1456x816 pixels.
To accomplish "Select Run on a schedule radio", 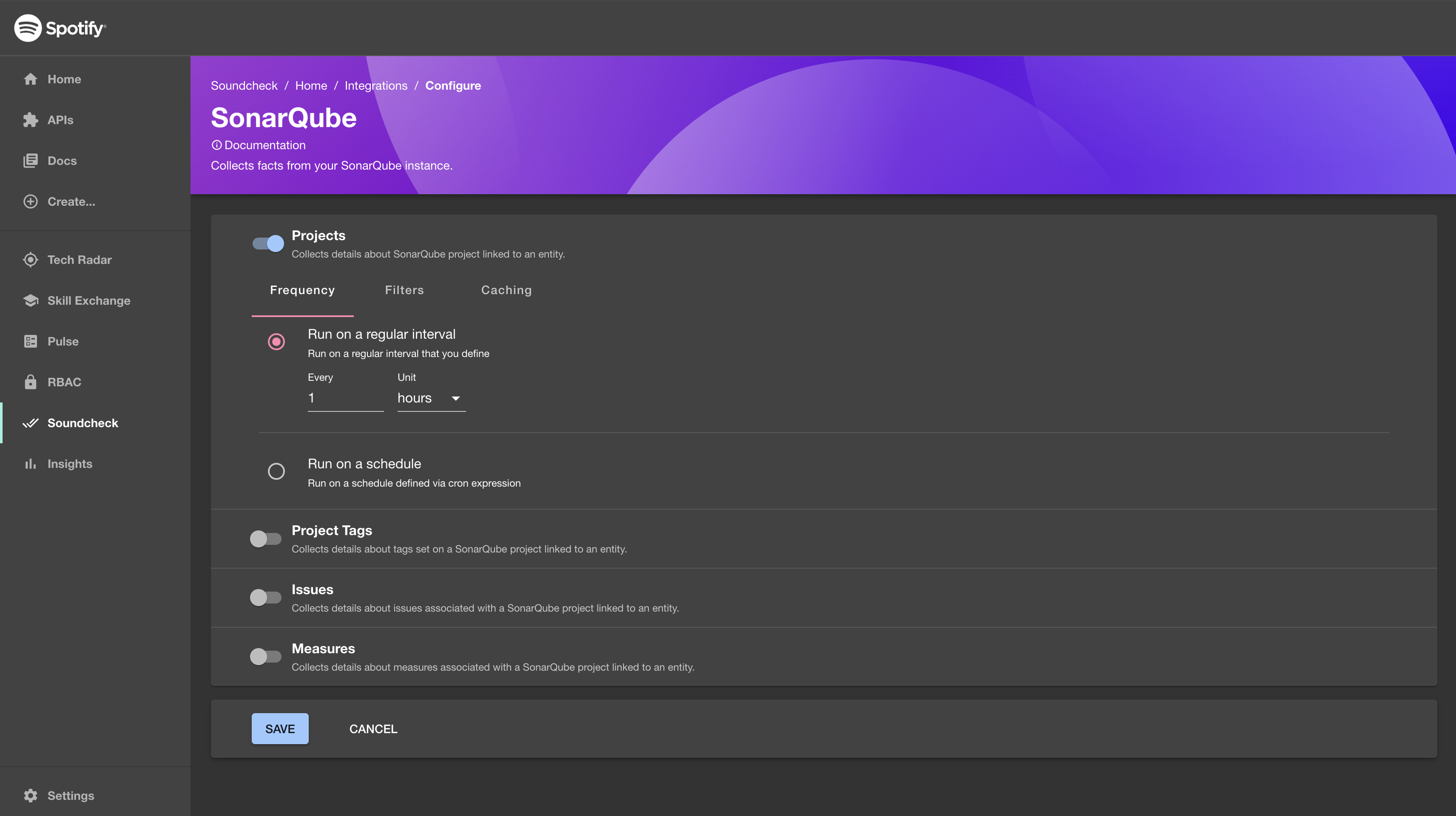I will click(x=276, y=471).
